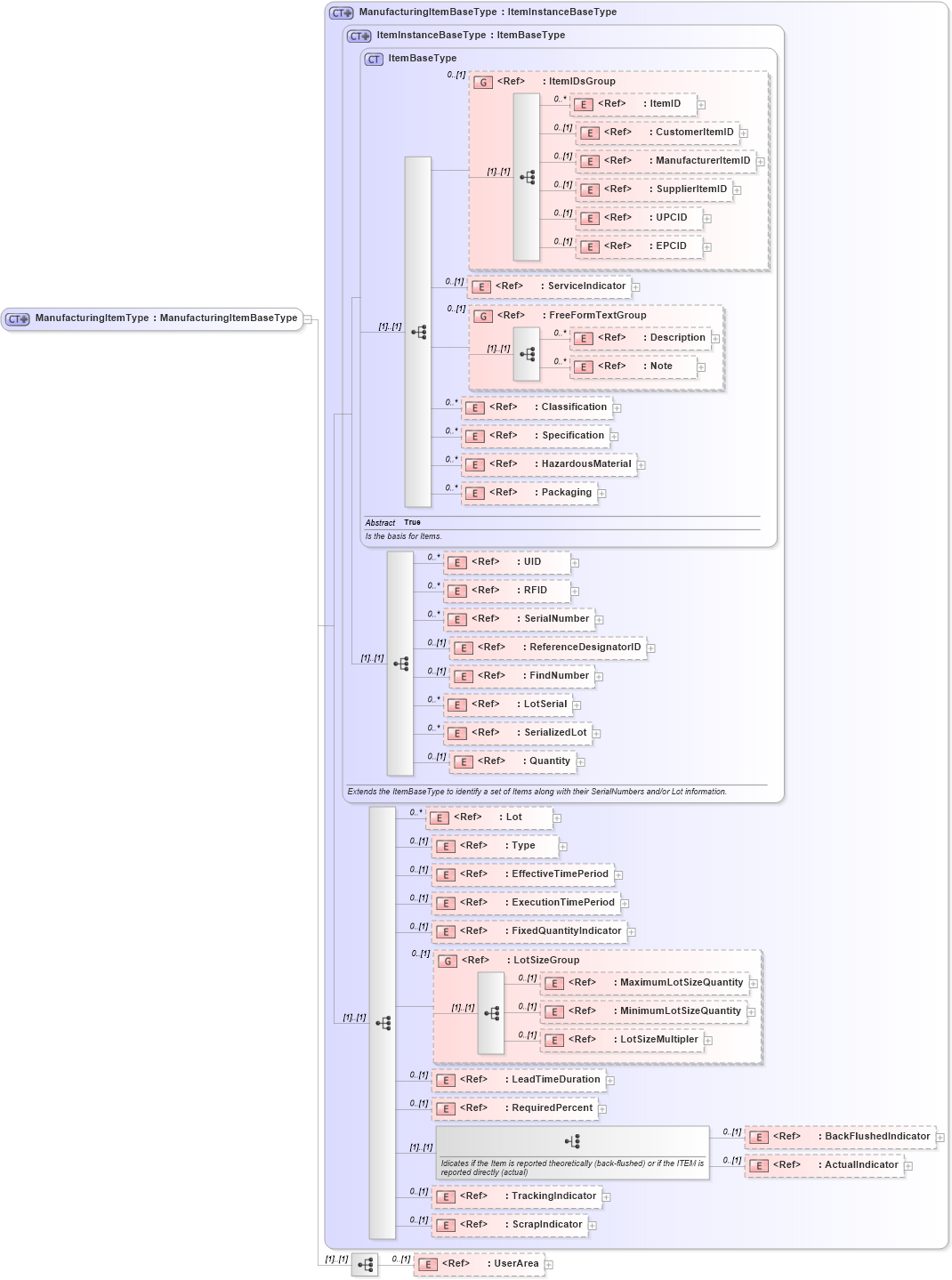Collapse the ManufacturingItemType diagram node
This screenshot has height=1280, width=952.
pyautogui.click(x=306, y=318)
